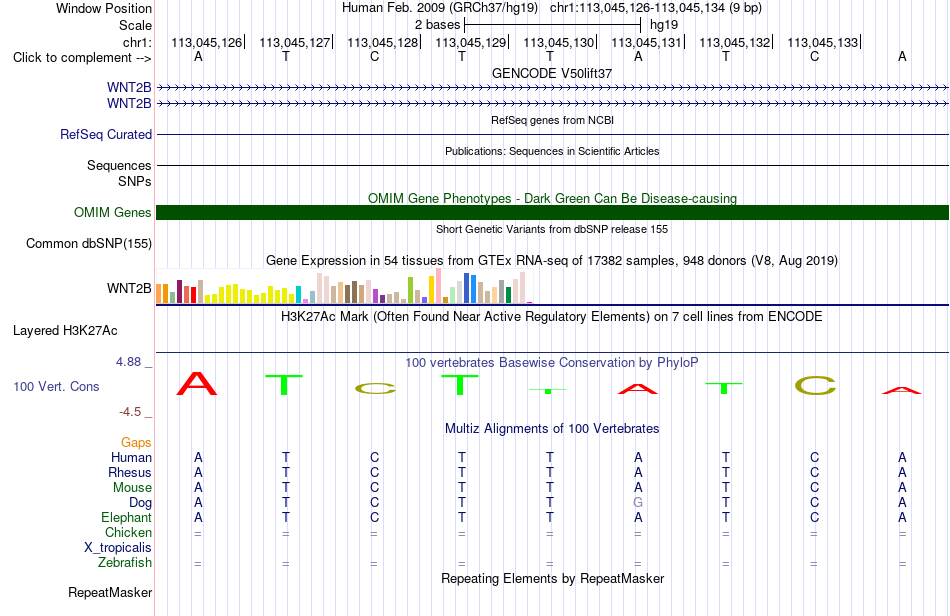The image size is (950, 616).
Task: Click 'Multiz Alignments of 100 Vertebrates' title
Action: (552, 428)
